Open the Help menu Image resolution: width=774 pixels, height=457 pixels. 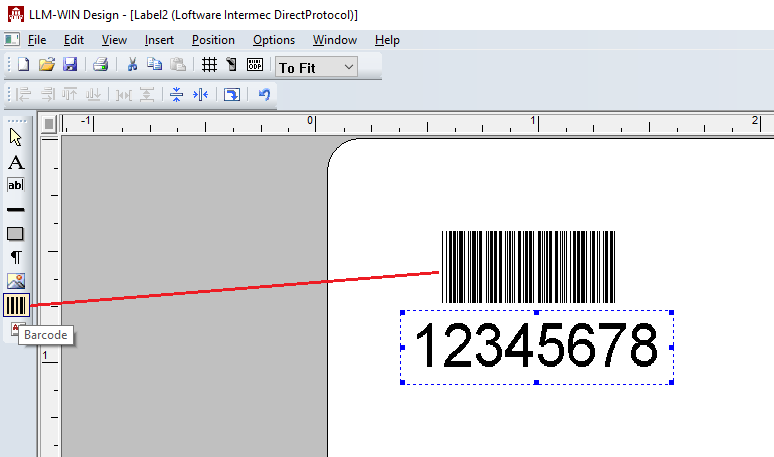(x=387, y=40)
